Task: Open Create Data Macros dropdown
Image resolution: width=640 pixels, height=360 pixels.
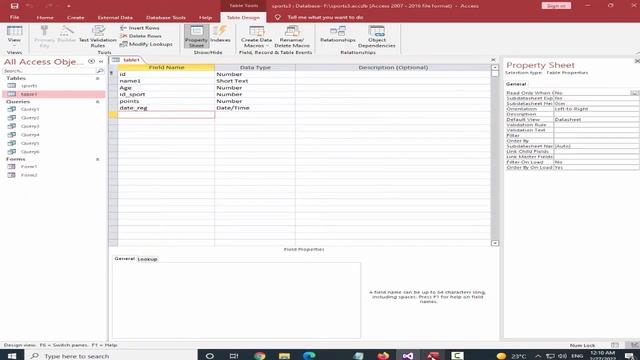Action: tap(256, 36)
